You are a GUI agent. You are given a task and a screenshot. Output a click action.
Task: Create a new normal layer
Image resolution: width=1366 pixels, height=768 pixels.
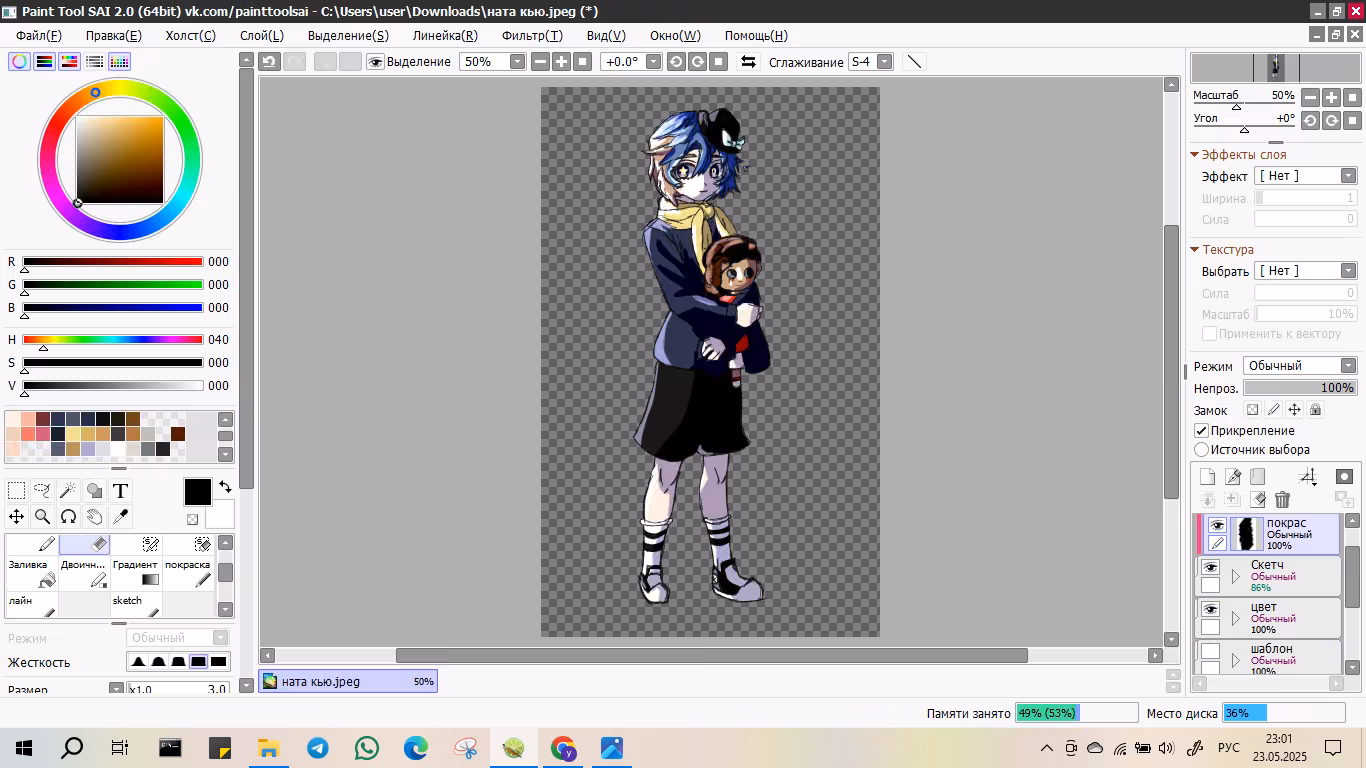(1208, 477)
